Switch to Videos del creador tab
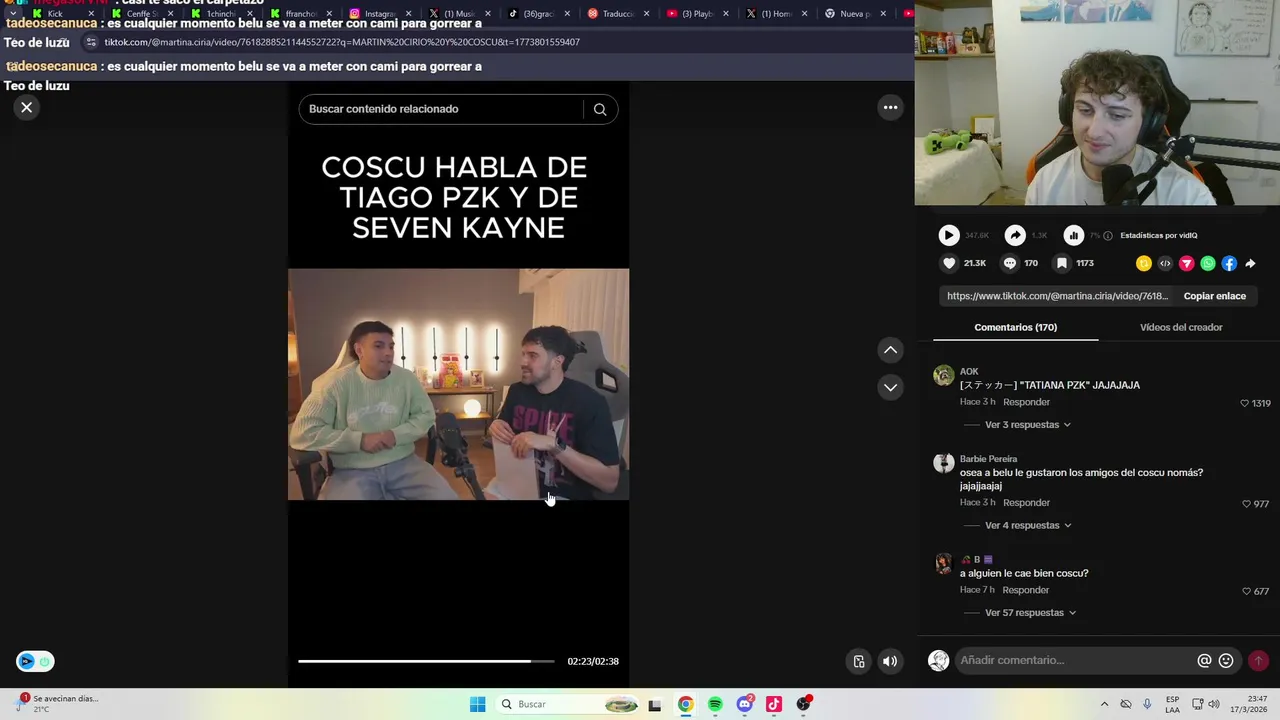 (x=1181, y=327)
